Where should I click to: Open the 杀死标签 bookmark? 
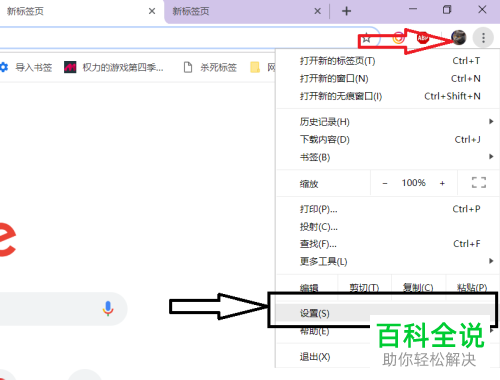pos(210,68)
